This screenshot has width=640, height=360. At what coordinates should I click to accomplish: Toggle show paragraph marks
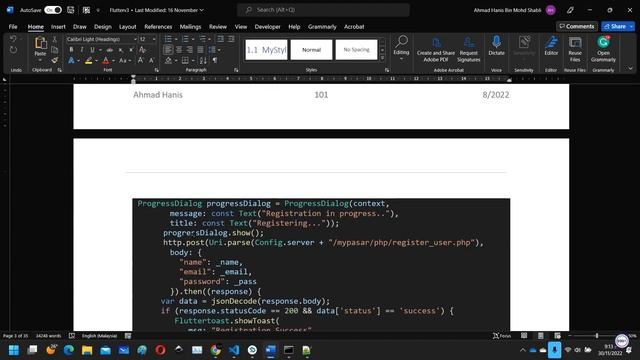215,60
